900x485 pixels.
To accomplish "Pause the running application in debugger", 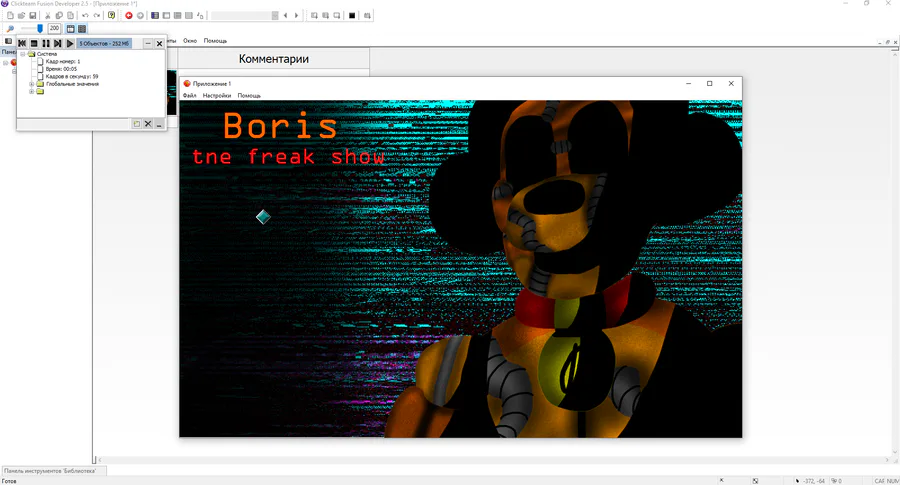I will pos(46,44).
